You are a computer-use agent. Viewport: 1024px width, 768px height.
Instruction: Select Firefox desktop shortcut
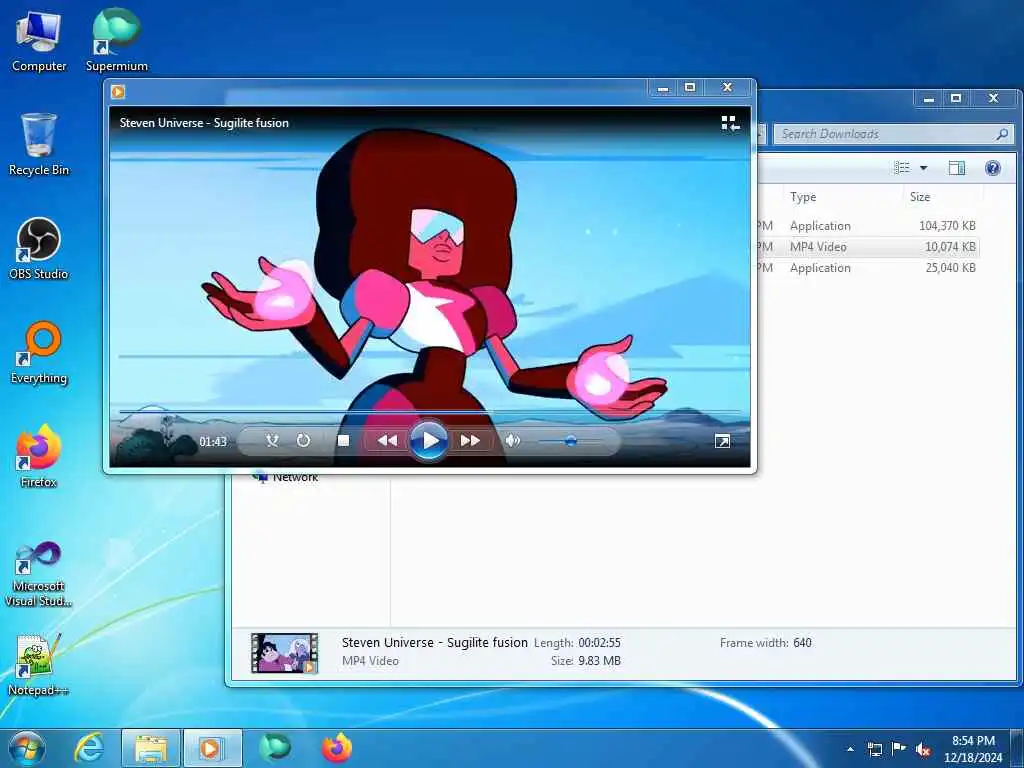point(39,456)
